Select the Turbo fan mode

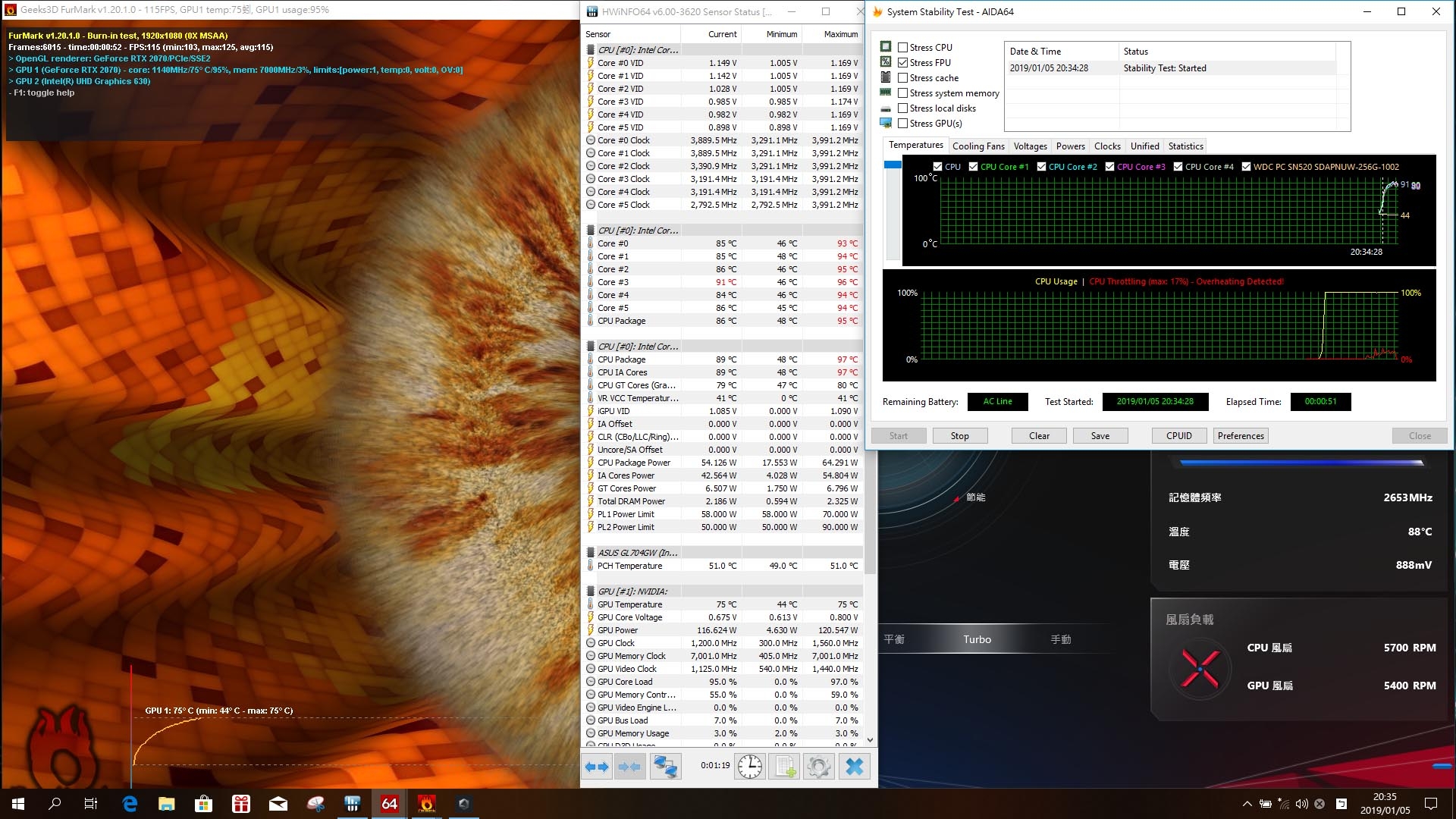pos(977,639)
